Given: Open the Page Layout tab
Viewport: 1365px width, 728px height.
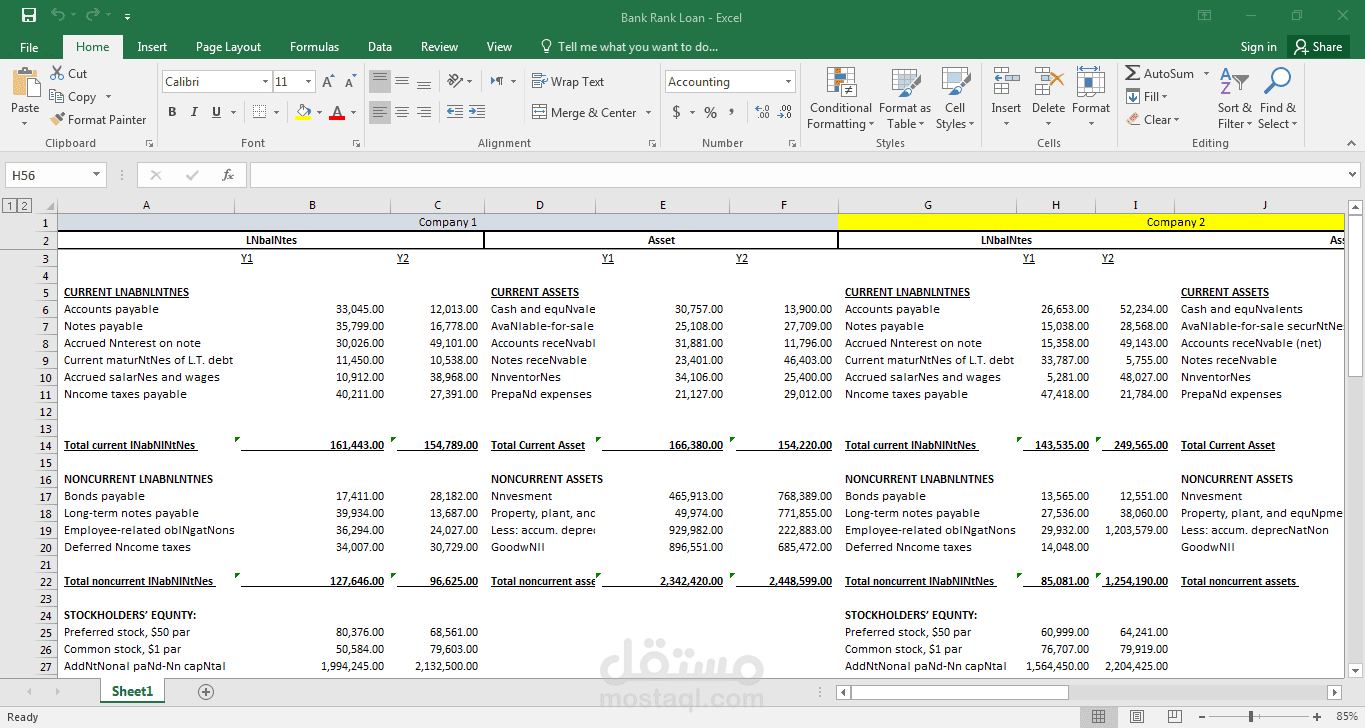Looking at the screenshot, I should 228,47.
